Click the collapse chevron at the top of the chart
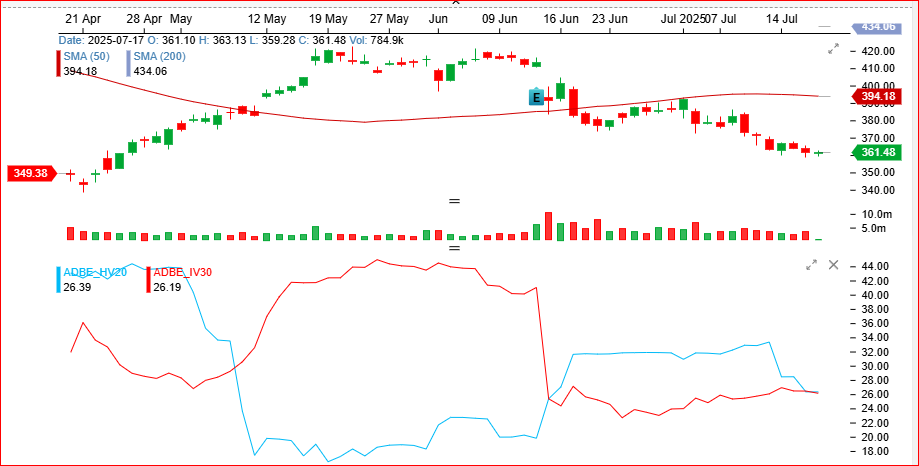The image size is (919, 466). tap(457, 2)
